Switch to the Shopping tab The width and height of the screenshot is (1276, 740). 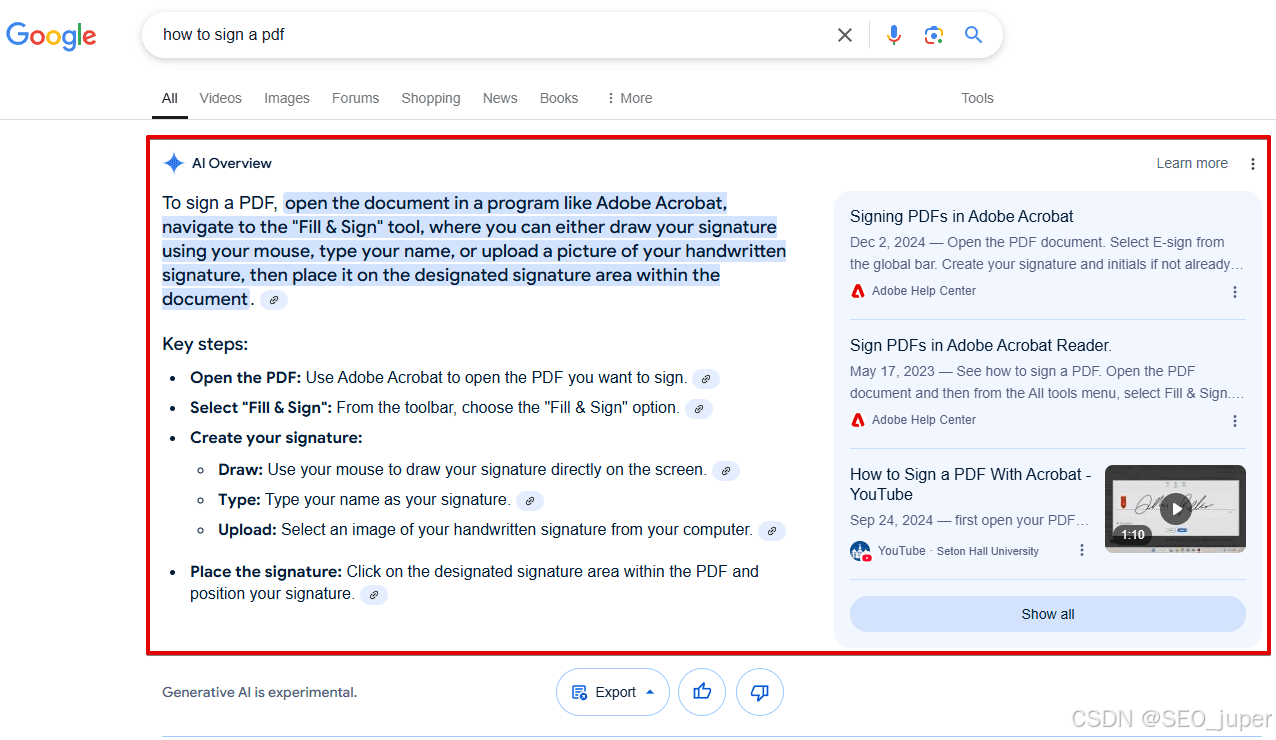click(431, 98)
